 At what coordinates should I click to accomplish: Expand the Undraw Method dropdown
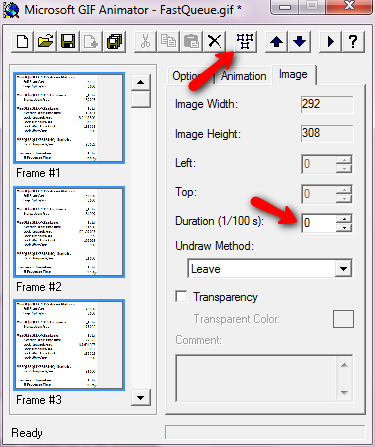[343, 268]
